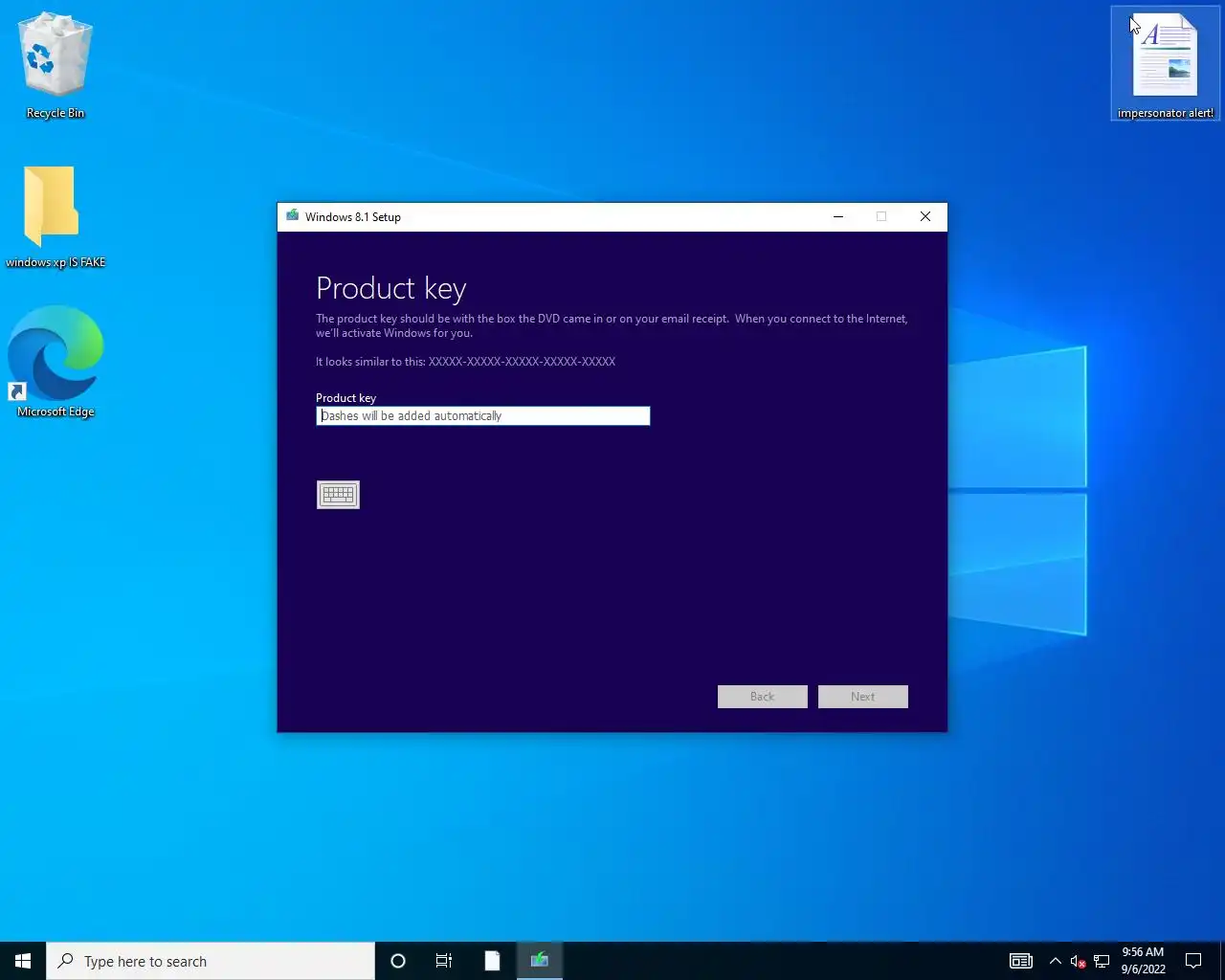Close the Windows 8.1 Setup window

(x=925, y=216)
